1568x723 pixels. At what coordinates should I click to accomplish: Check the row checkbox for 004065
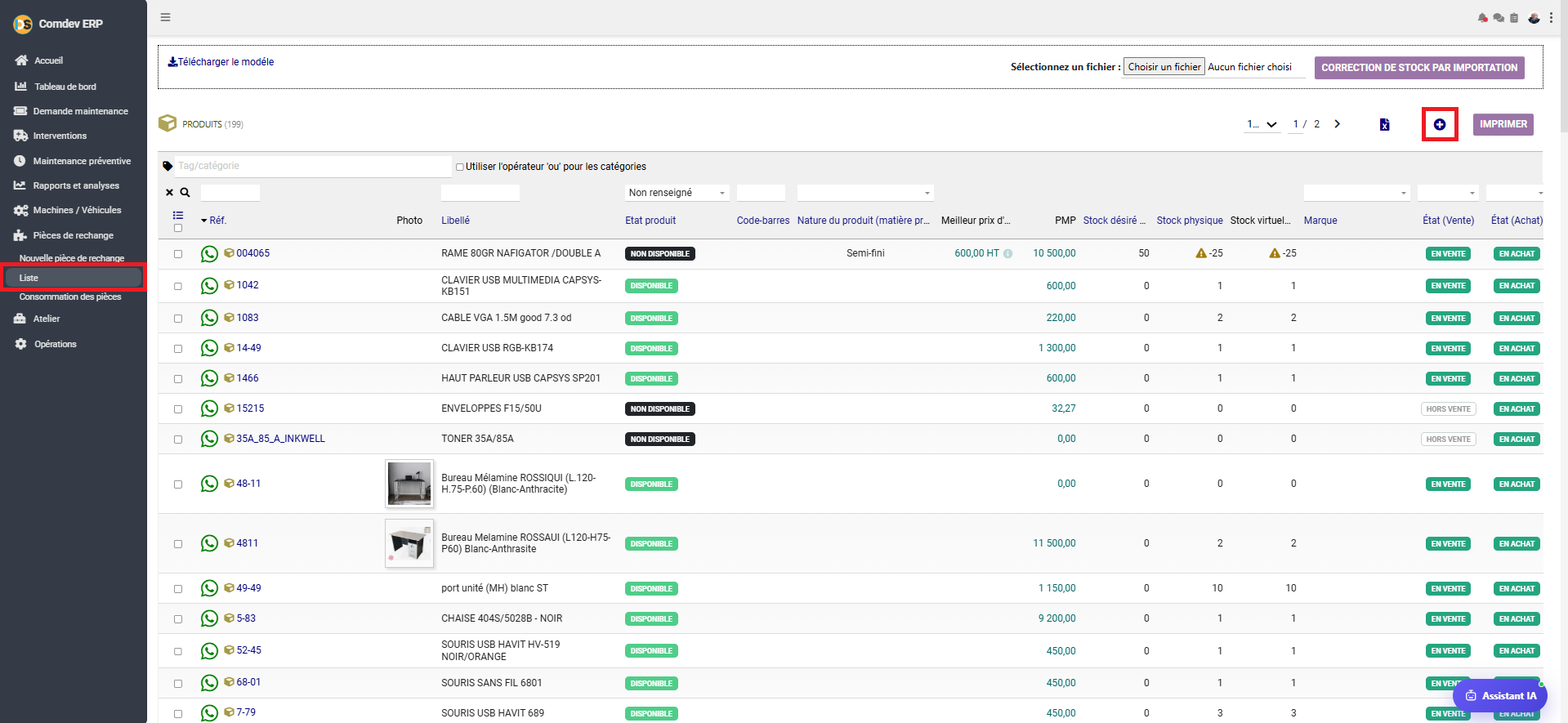coord(178,254)
